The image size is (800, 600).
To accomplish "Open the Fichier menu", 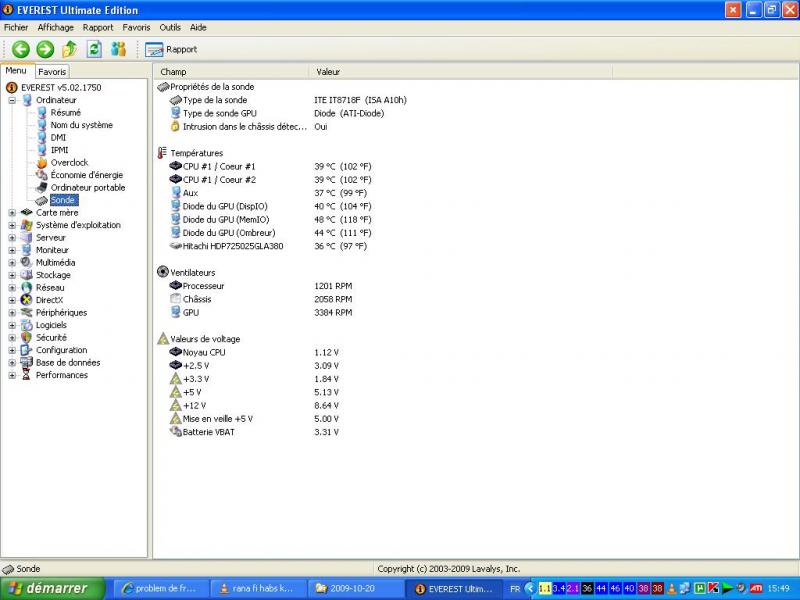I will pos(16,28).
